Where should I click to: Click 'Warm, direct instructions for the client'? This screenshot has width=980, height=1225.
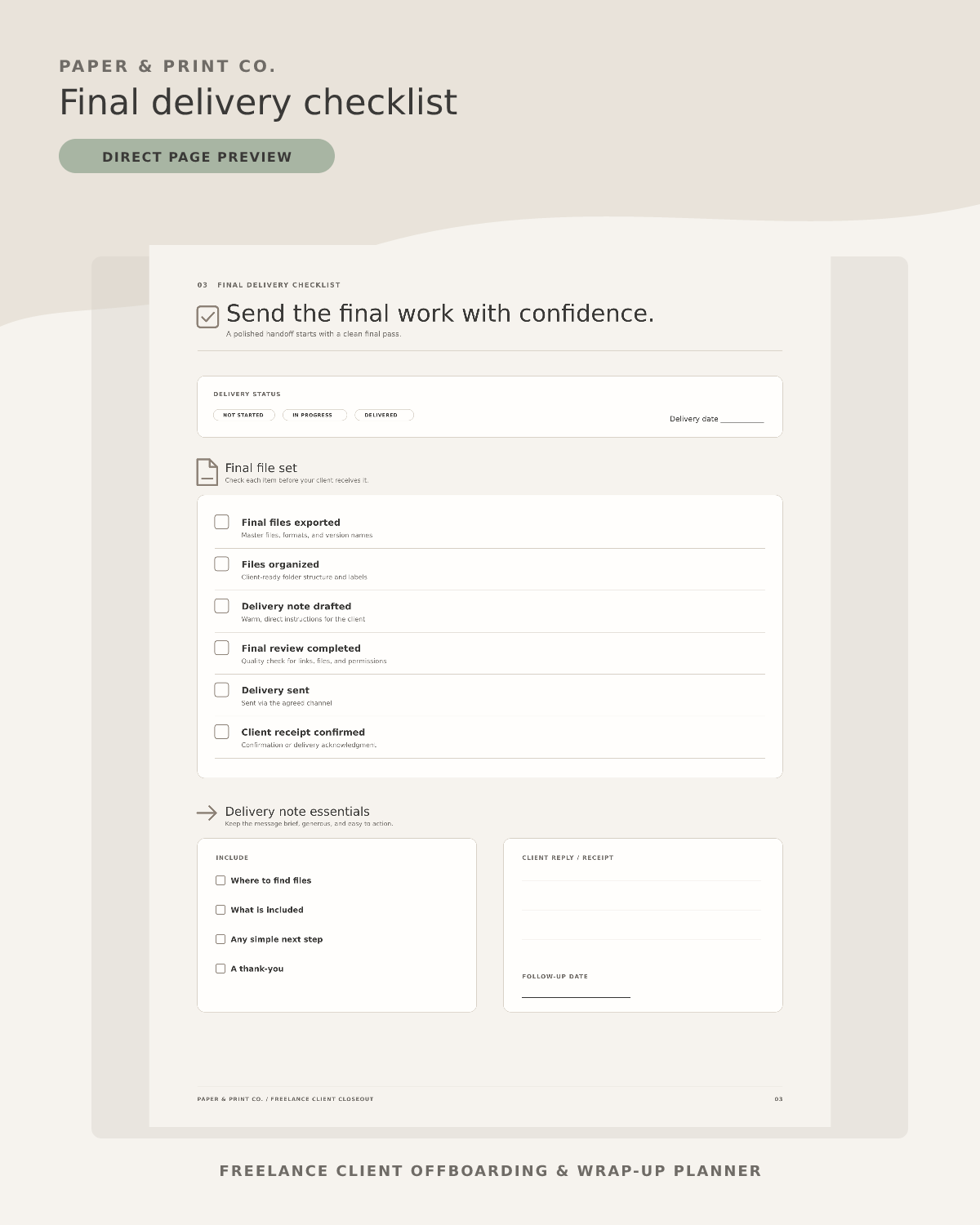303,619
